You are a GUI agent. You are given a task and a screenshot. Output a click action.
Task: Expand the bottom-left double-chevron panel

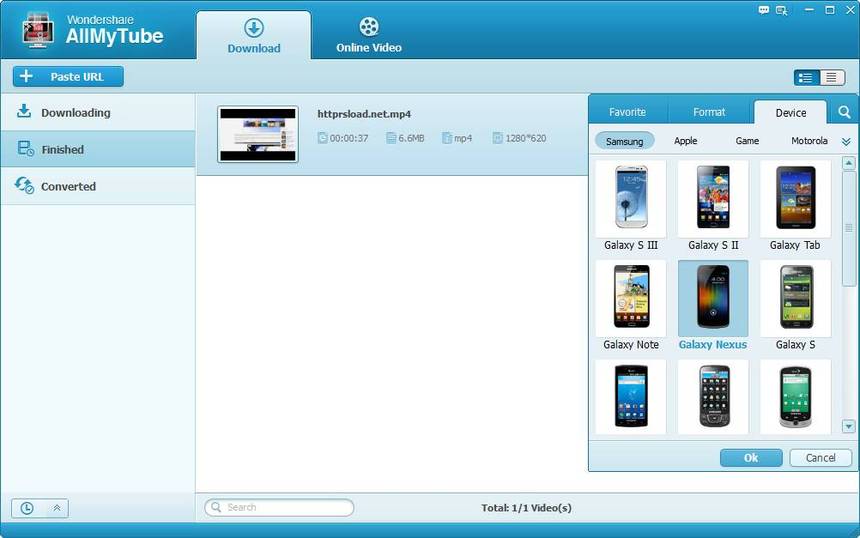[x=56, y=508]
